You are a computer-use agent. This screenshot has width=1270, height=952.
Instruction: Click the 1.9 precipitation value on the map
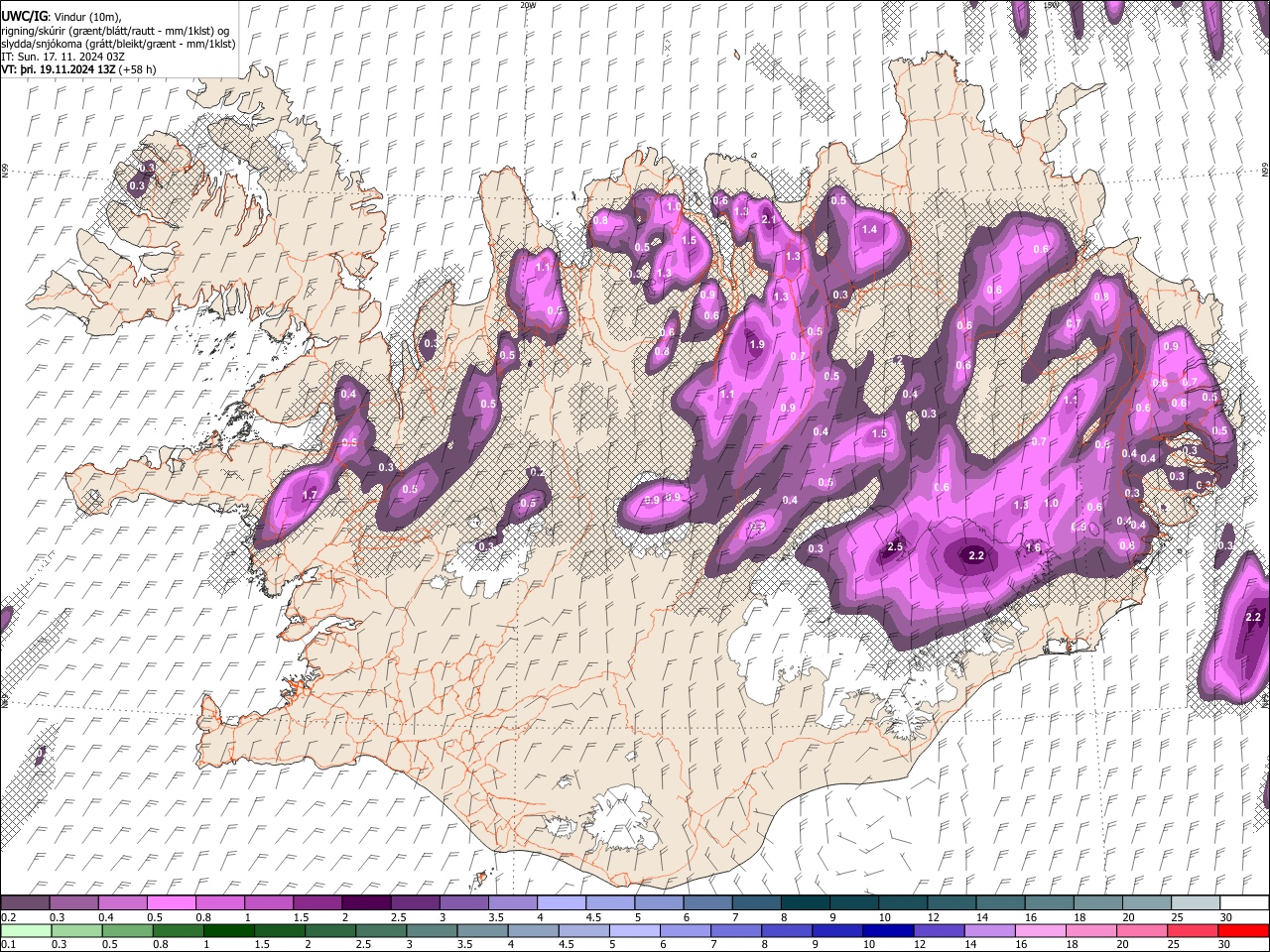757,344
